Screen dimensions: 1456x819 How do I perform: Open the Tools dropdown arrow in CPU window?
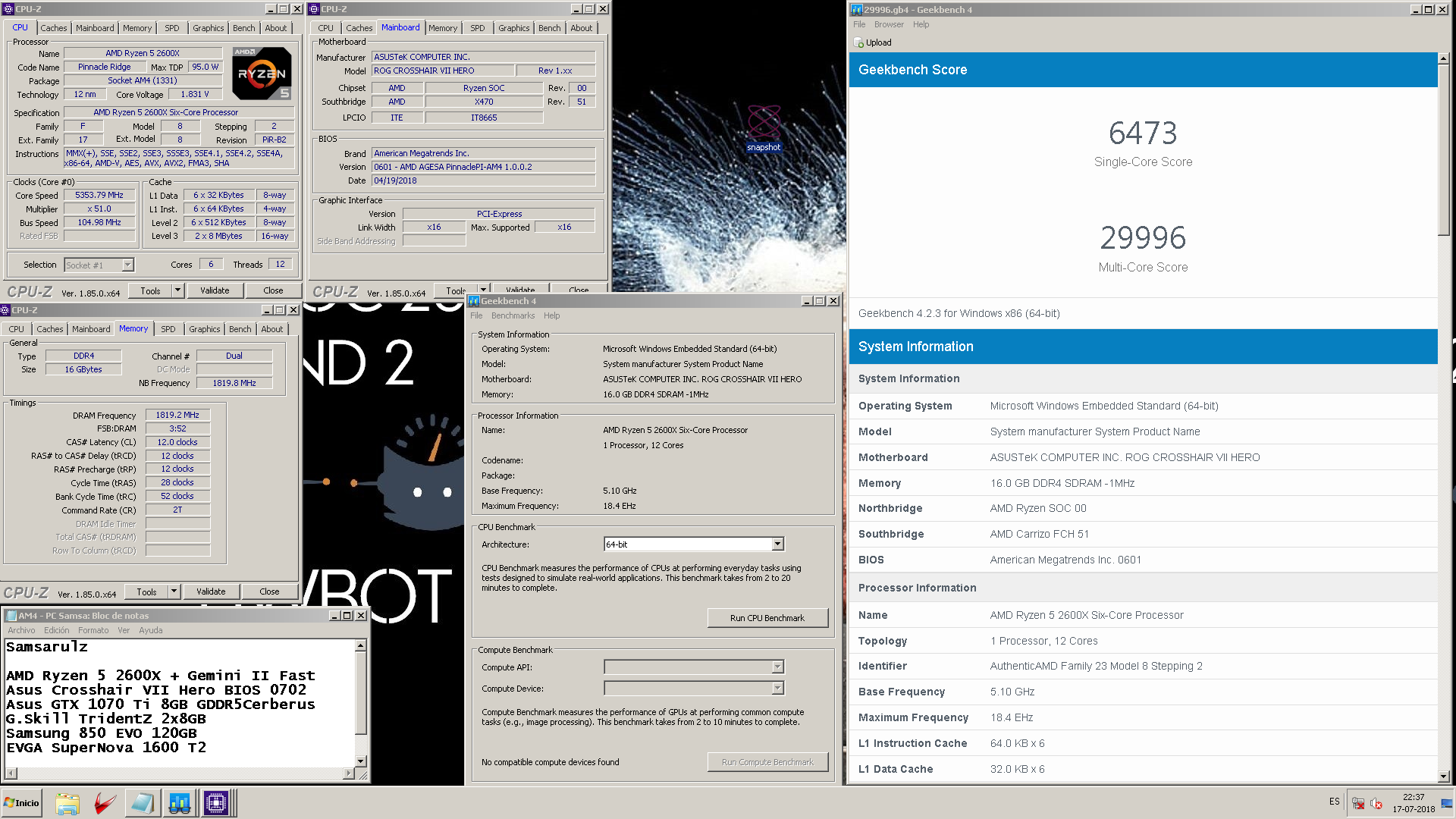178,290
